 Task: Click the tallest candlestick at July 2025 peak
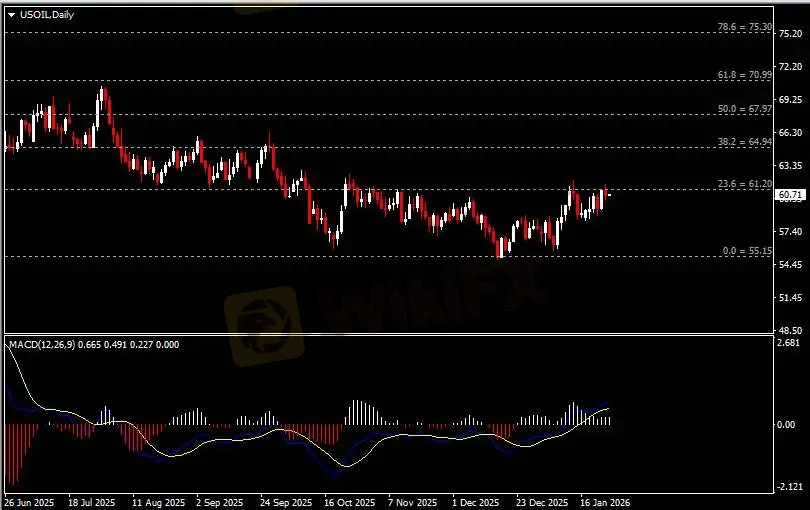click(102, 105)
